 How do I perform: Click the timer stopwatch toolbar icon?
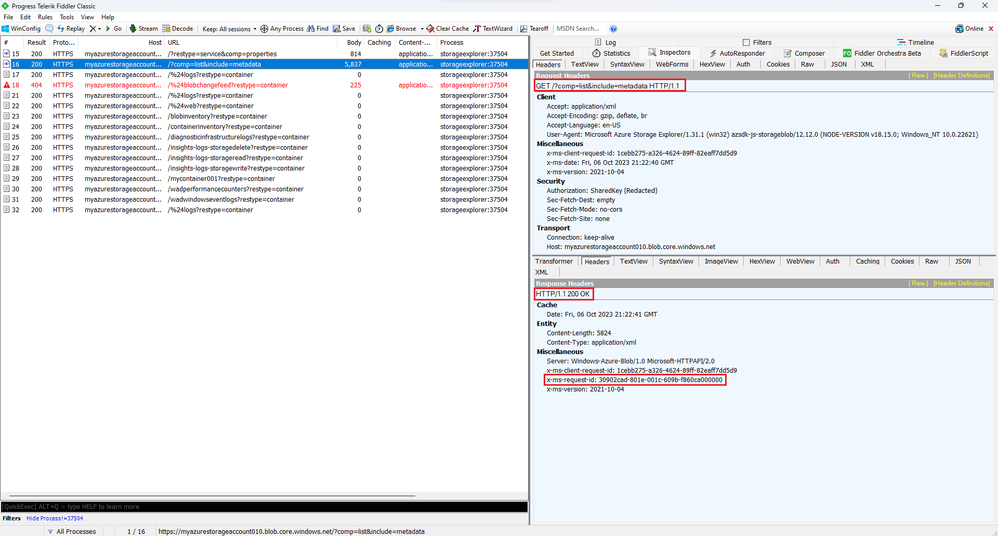[379, 29]
